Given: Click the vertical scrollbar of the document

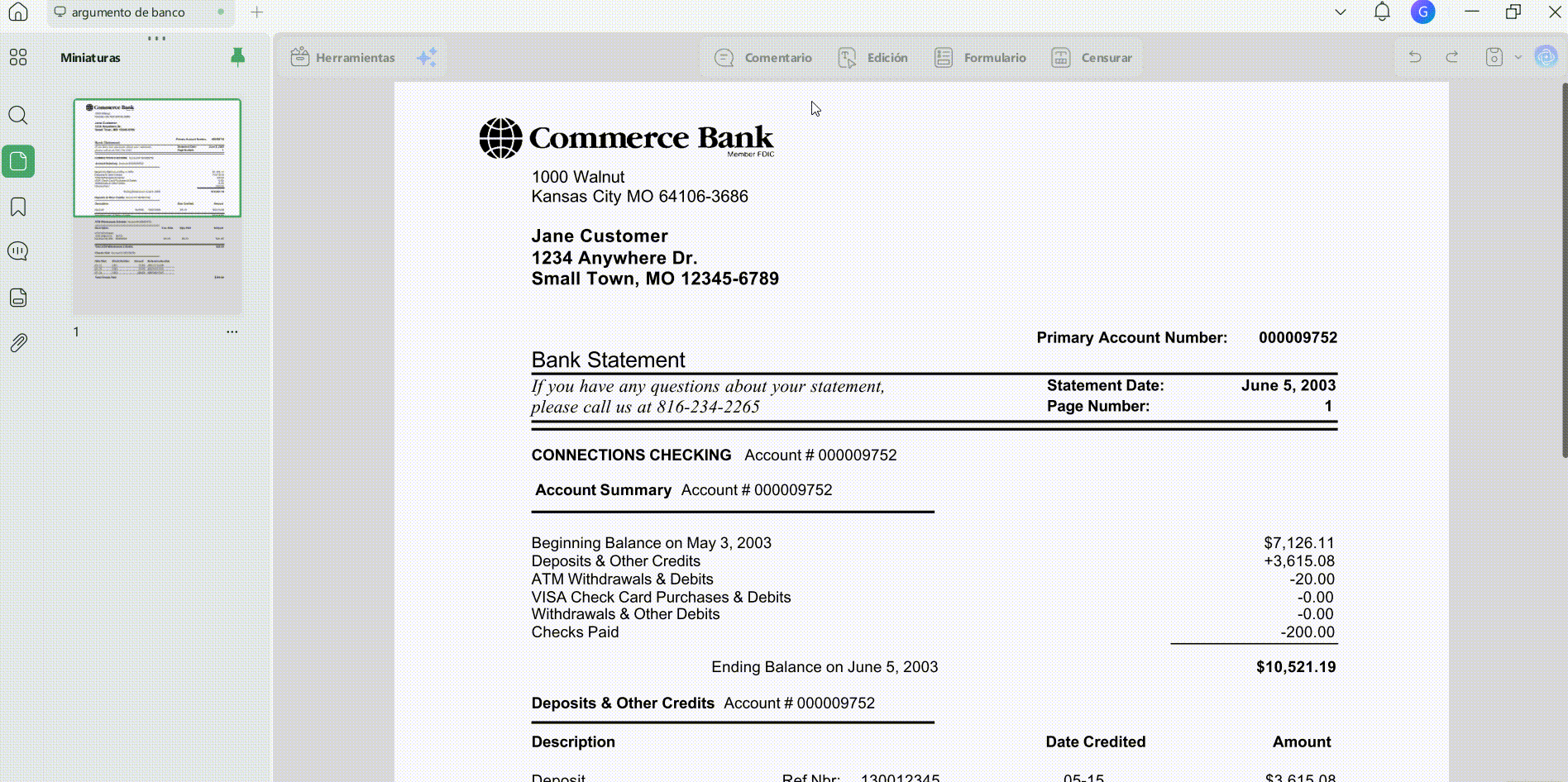Looking at the screenshot, I should (x=1564, y=270).
